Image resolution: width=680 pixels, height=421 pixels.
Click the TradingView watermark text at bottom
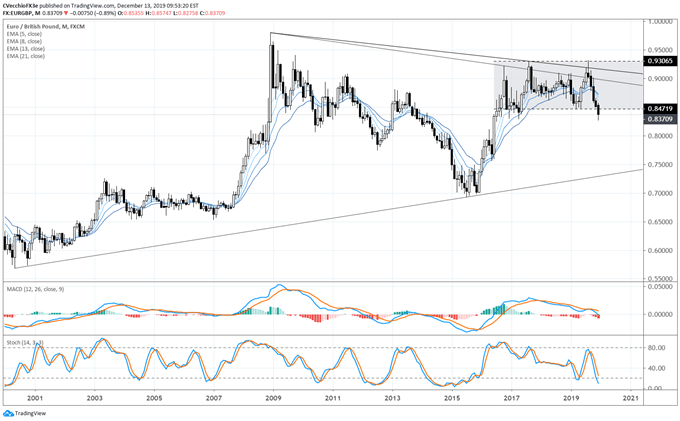pyautogui.click(x=30, y=414)
